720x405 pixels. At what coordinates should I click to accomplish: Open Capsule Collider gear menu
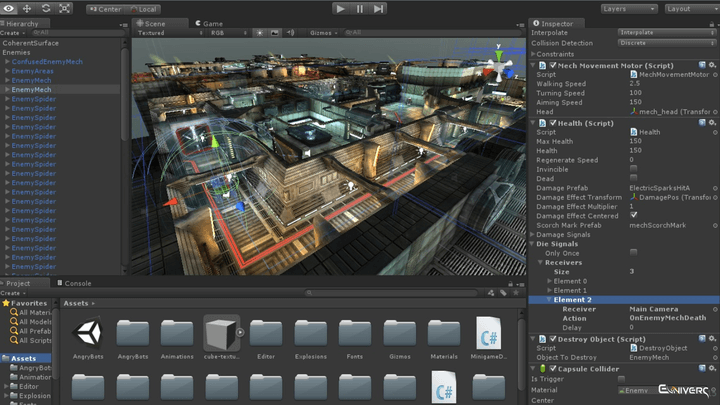[712, 368]
